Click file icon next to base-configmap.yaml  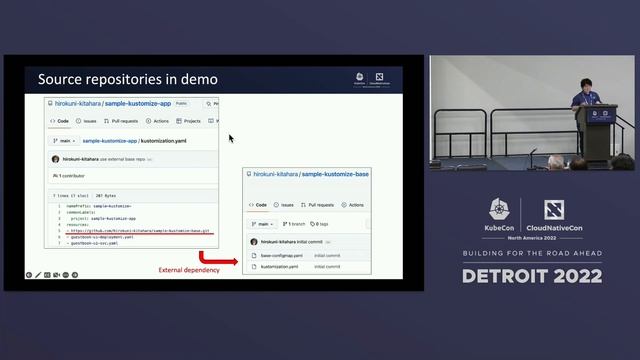point(254,256)
